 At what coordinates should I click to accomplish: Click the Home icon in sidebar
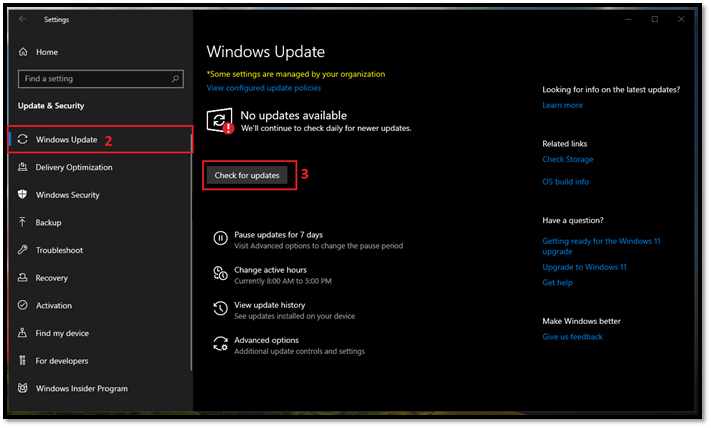click(23, 52)
